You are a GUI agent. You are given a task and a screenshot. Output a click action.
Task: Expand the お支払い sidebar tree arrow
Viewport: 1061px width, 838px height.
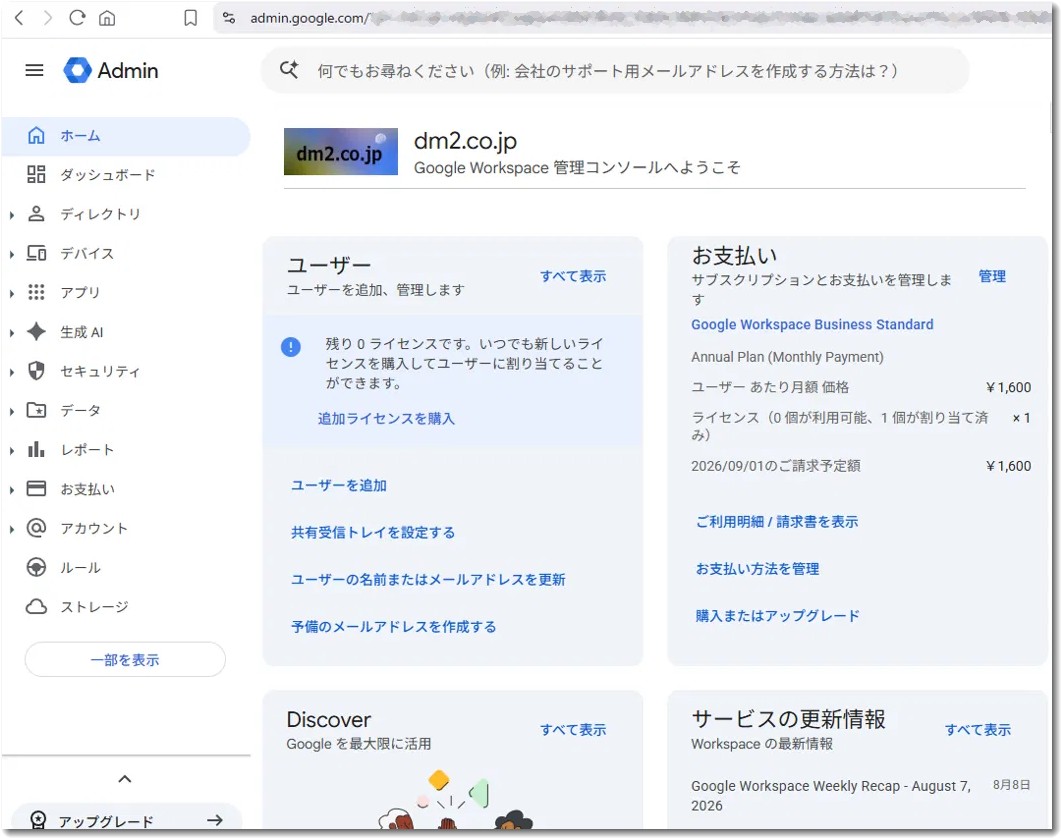pos(12,490)
